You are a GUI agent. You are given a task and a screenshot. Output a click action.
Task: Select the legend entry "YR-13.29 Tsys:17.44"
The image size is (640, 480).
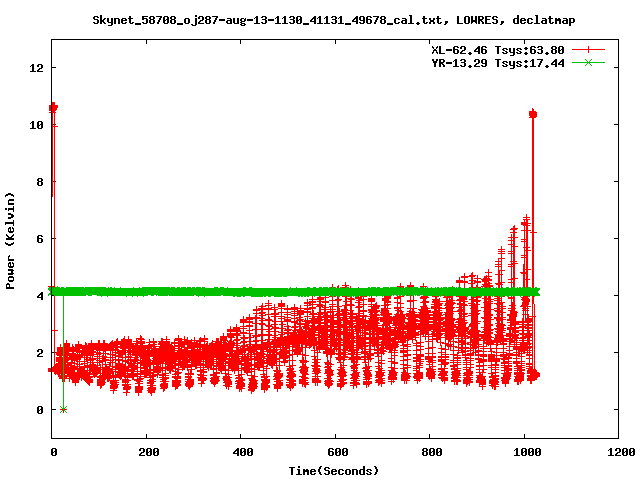pyautogui.click(x=498, y=63)
